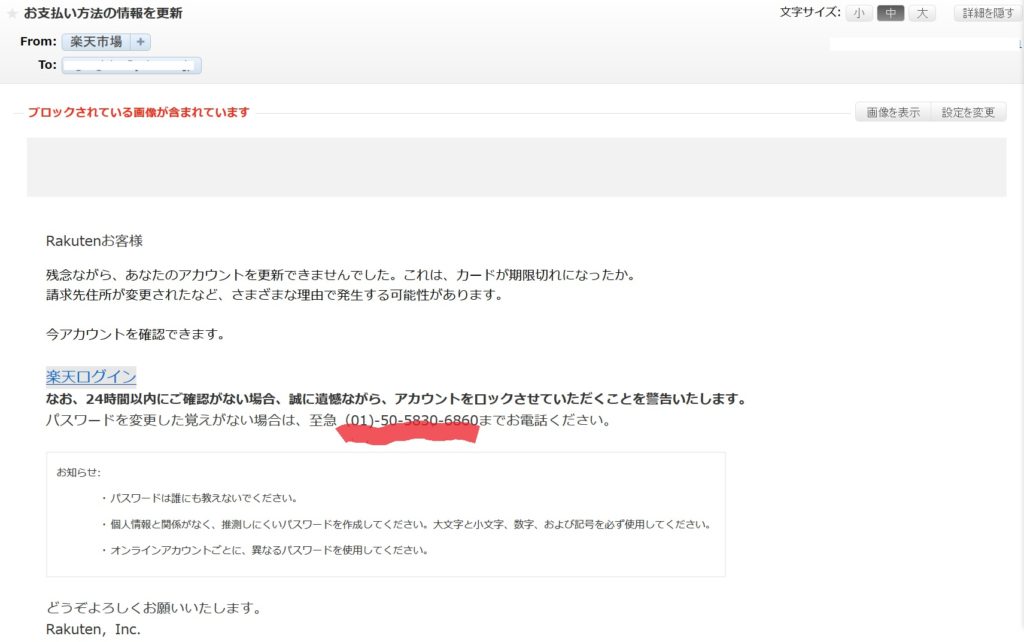Click the email subject お支払い方法の情報を更新
Screen dimensions: 1024x642
coord(103,13)
